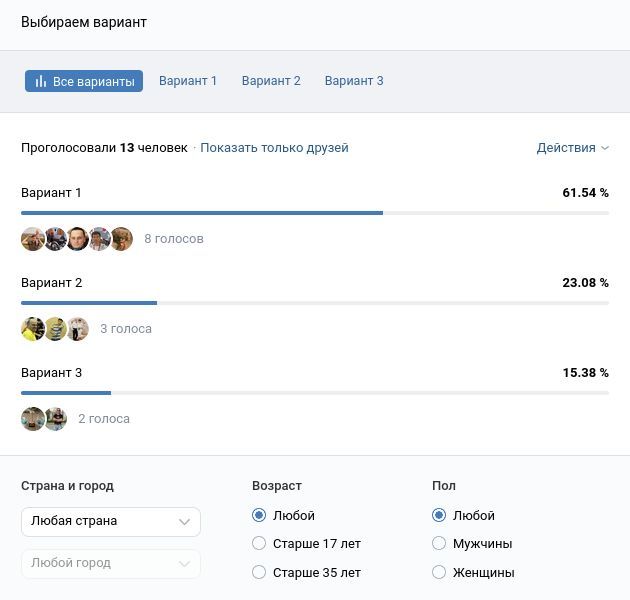Expand the Действия actions menu
Screen dimensions: 630x600
click(x=572, y=148)
